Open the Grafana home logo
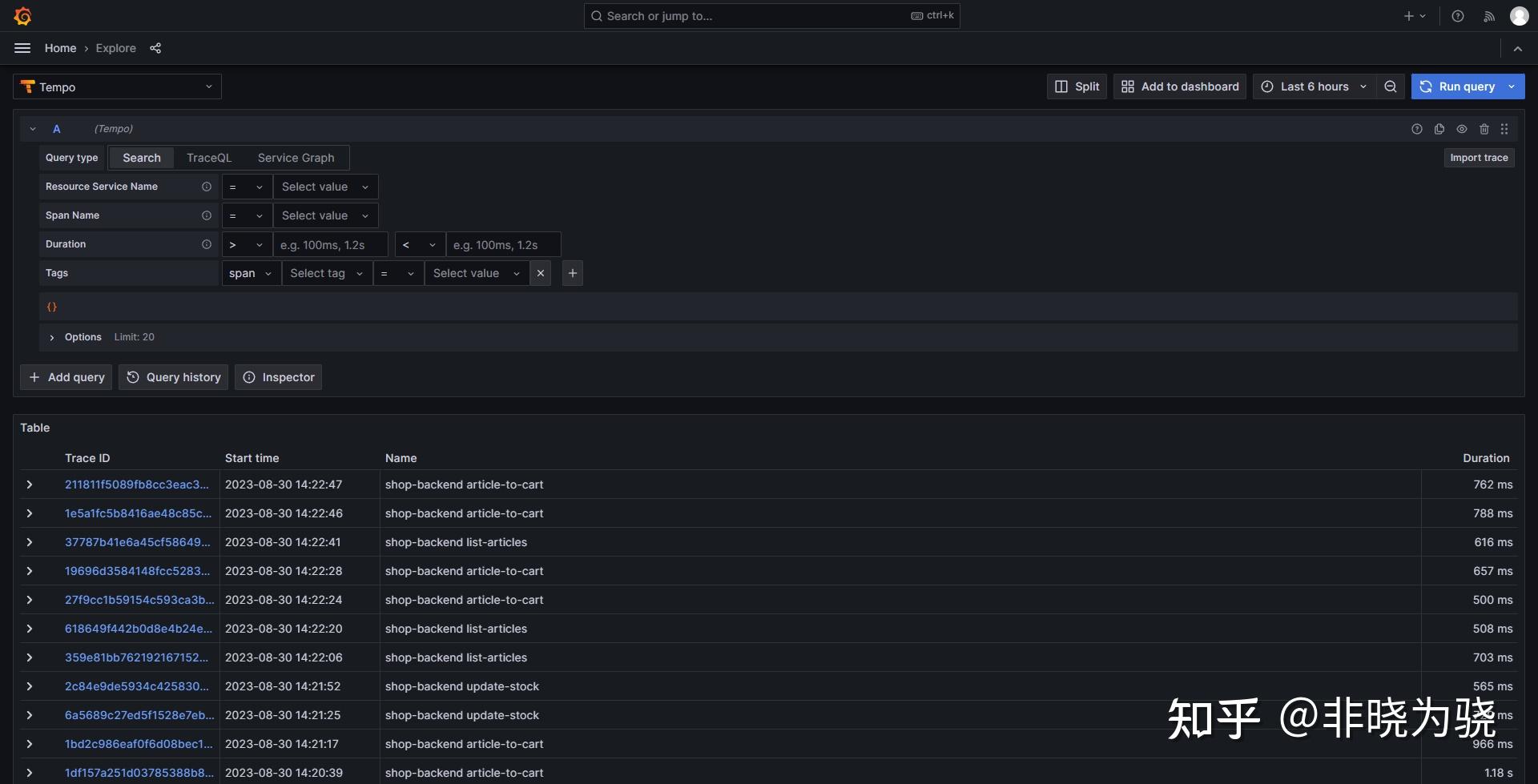 (23, 15)
